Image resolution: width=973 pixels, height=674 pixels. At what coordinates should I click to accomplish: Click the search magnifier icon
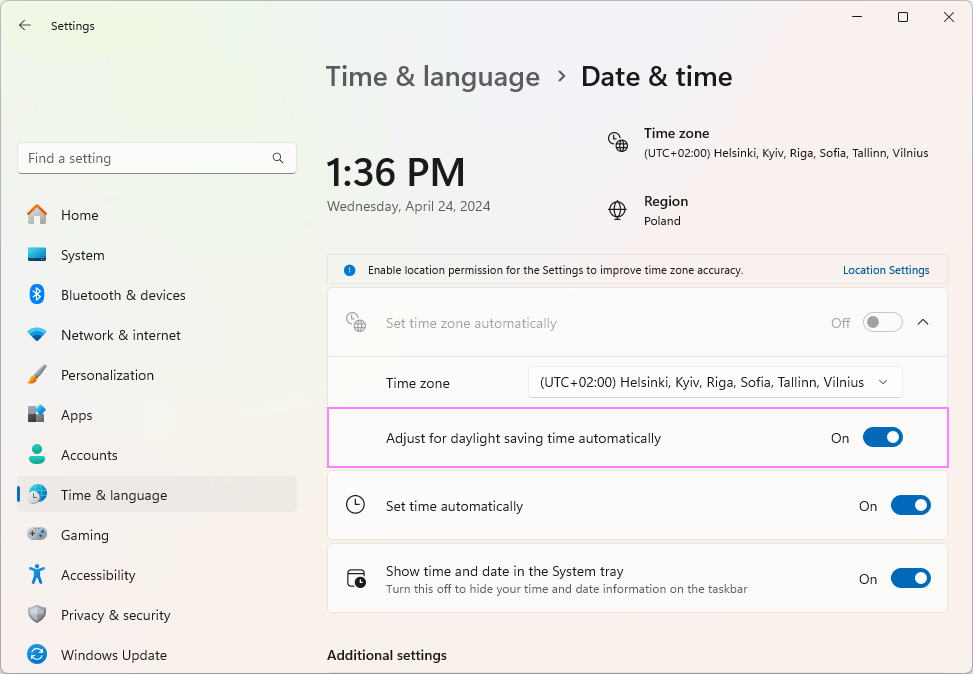[278, 158]
